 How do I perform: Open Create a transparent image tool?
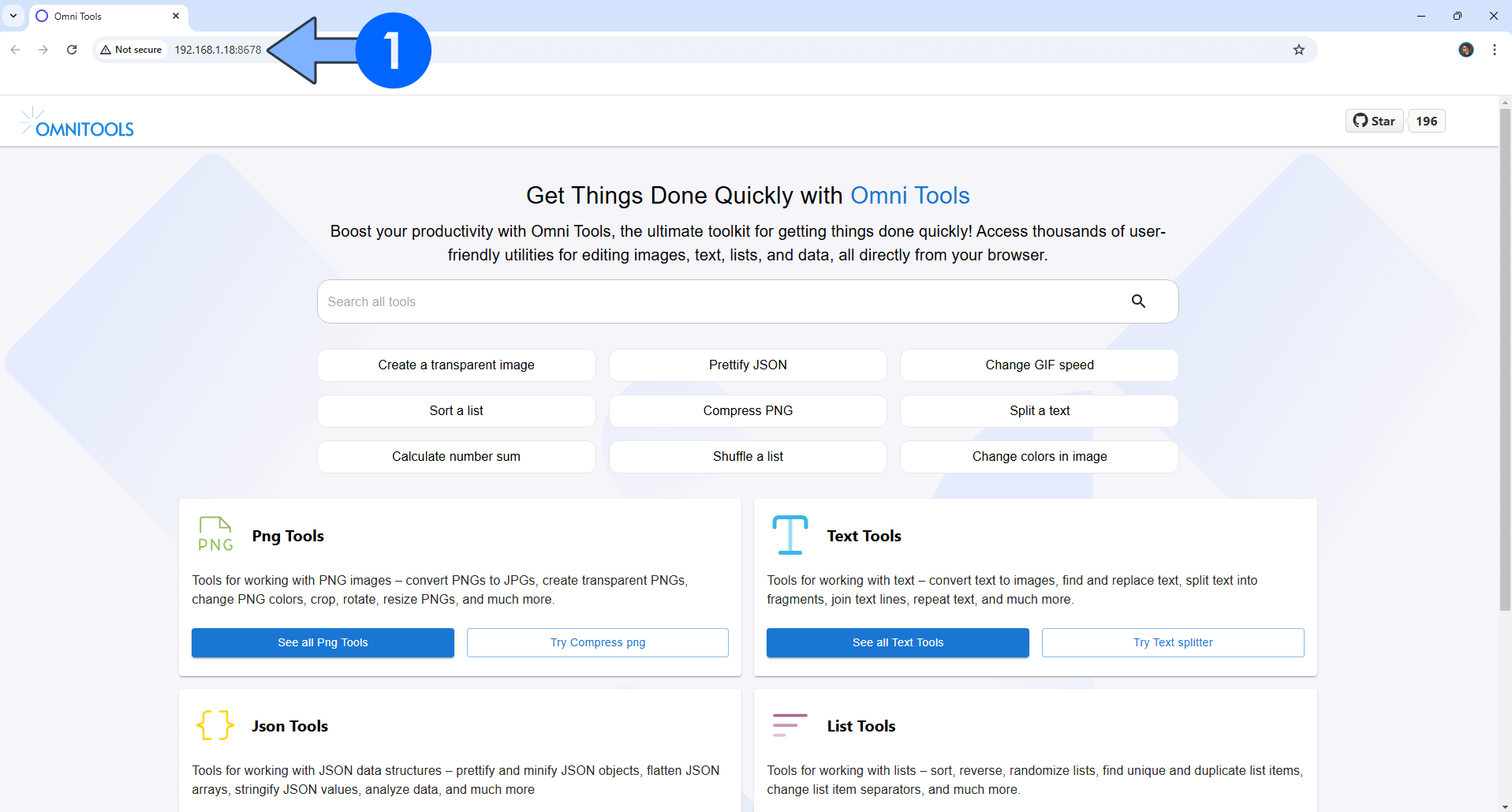456,365
